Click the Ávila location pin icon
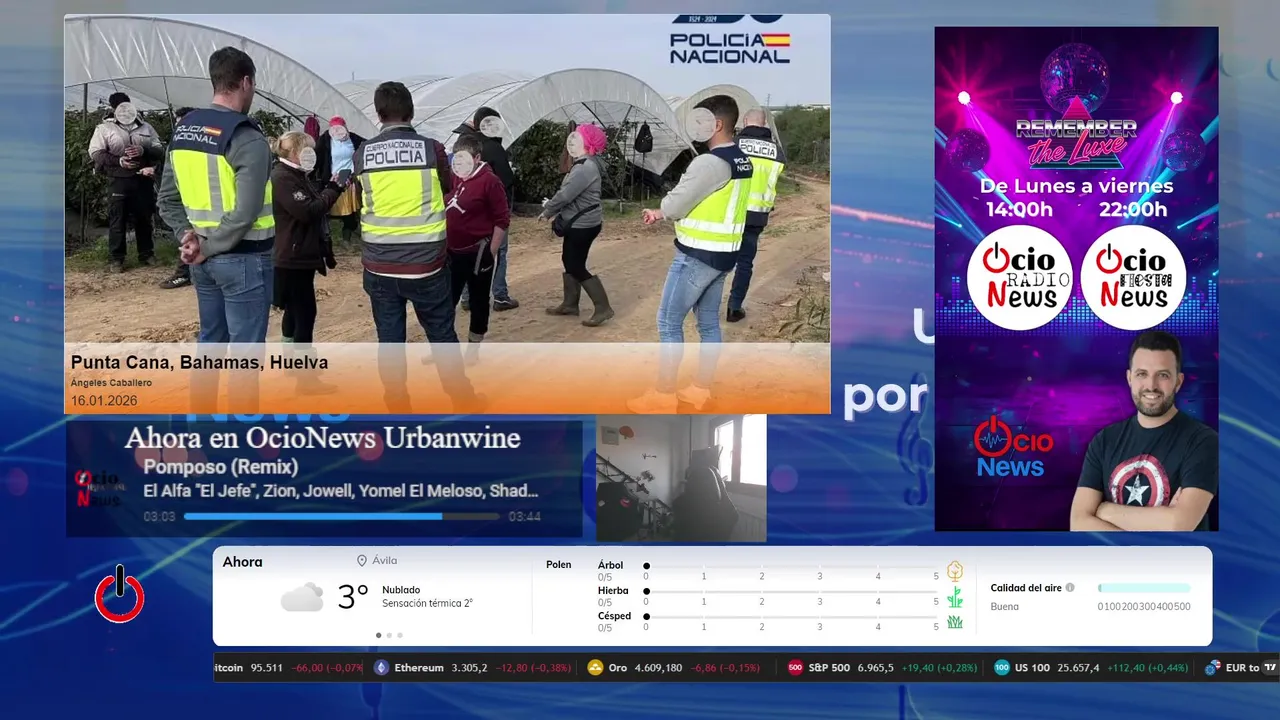The height and width of the screenshot is (720, 1280). 362,561
